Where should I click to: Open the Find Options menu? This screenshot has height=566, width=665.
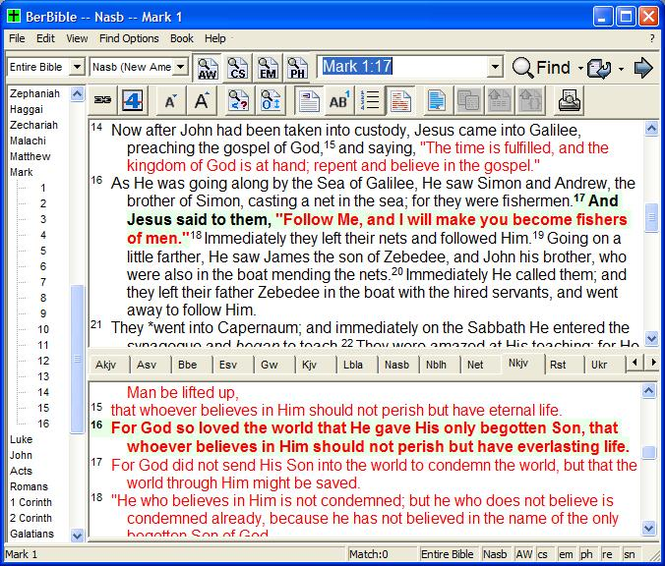[129, 39]
